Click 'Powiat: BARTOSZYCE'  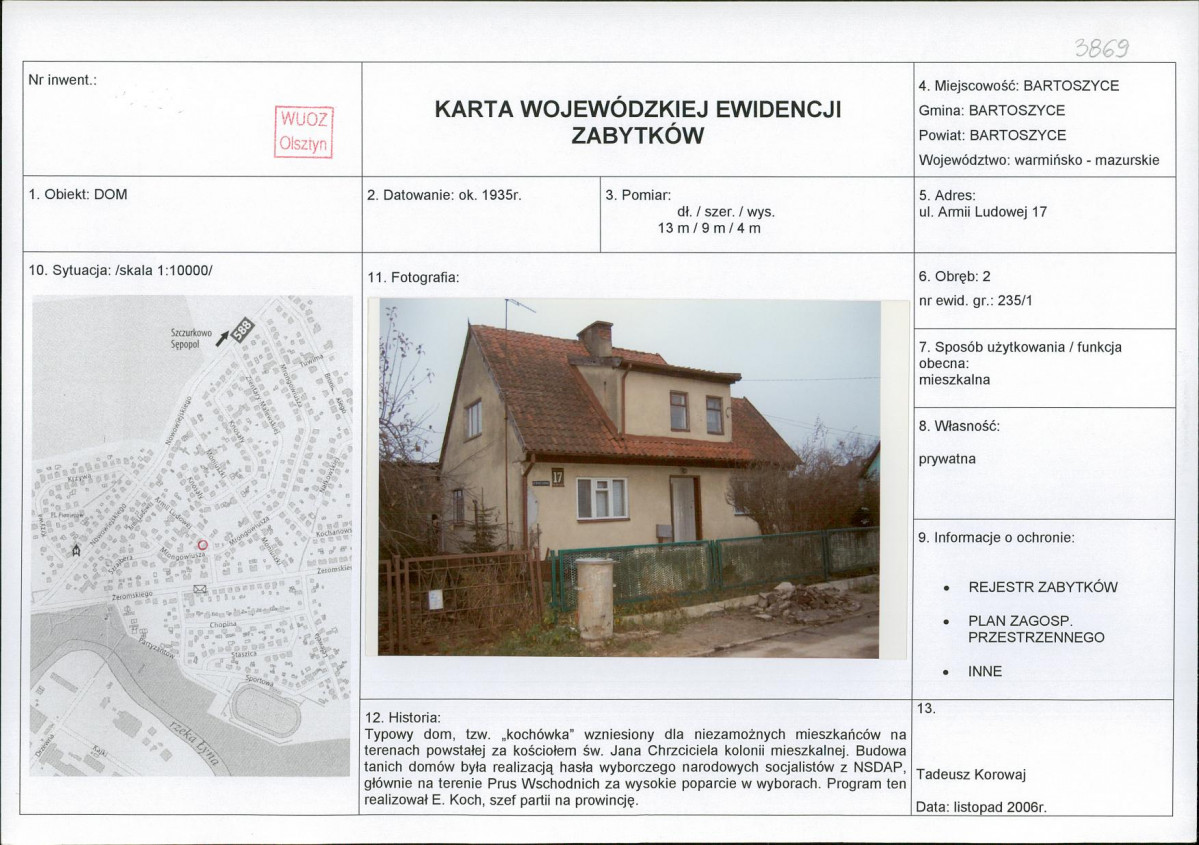pos(993,135)
